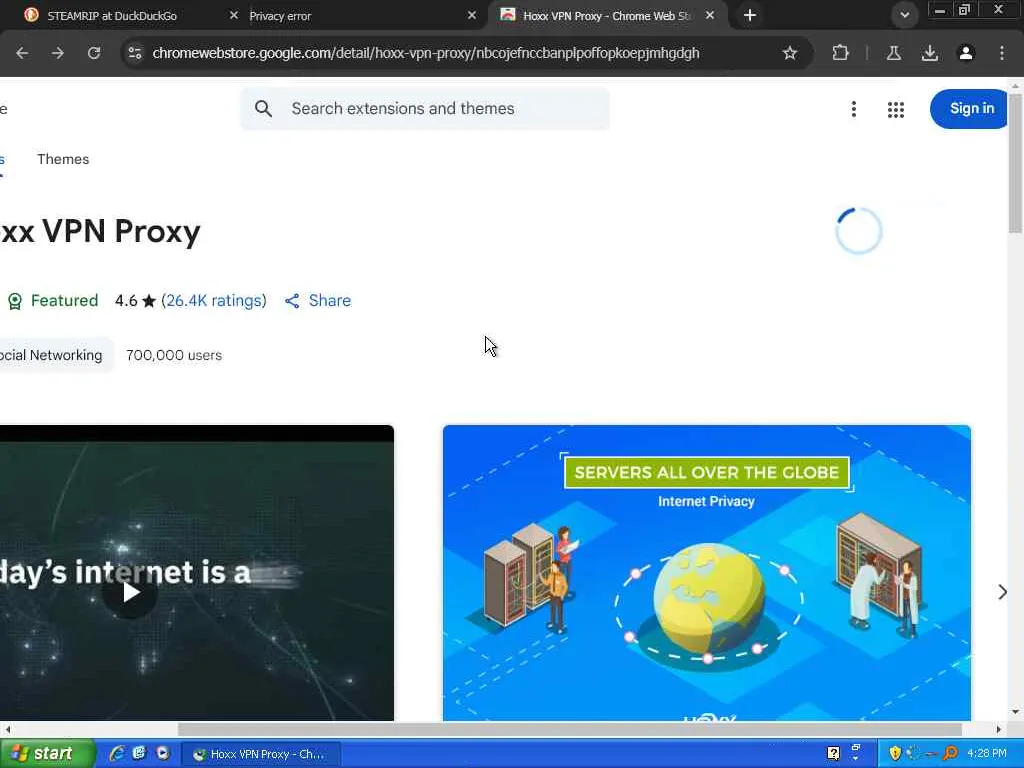Open the Extensions puzzle-piece menu
1024x768 pixels.
pyautogui.click(x=840, y=53)
